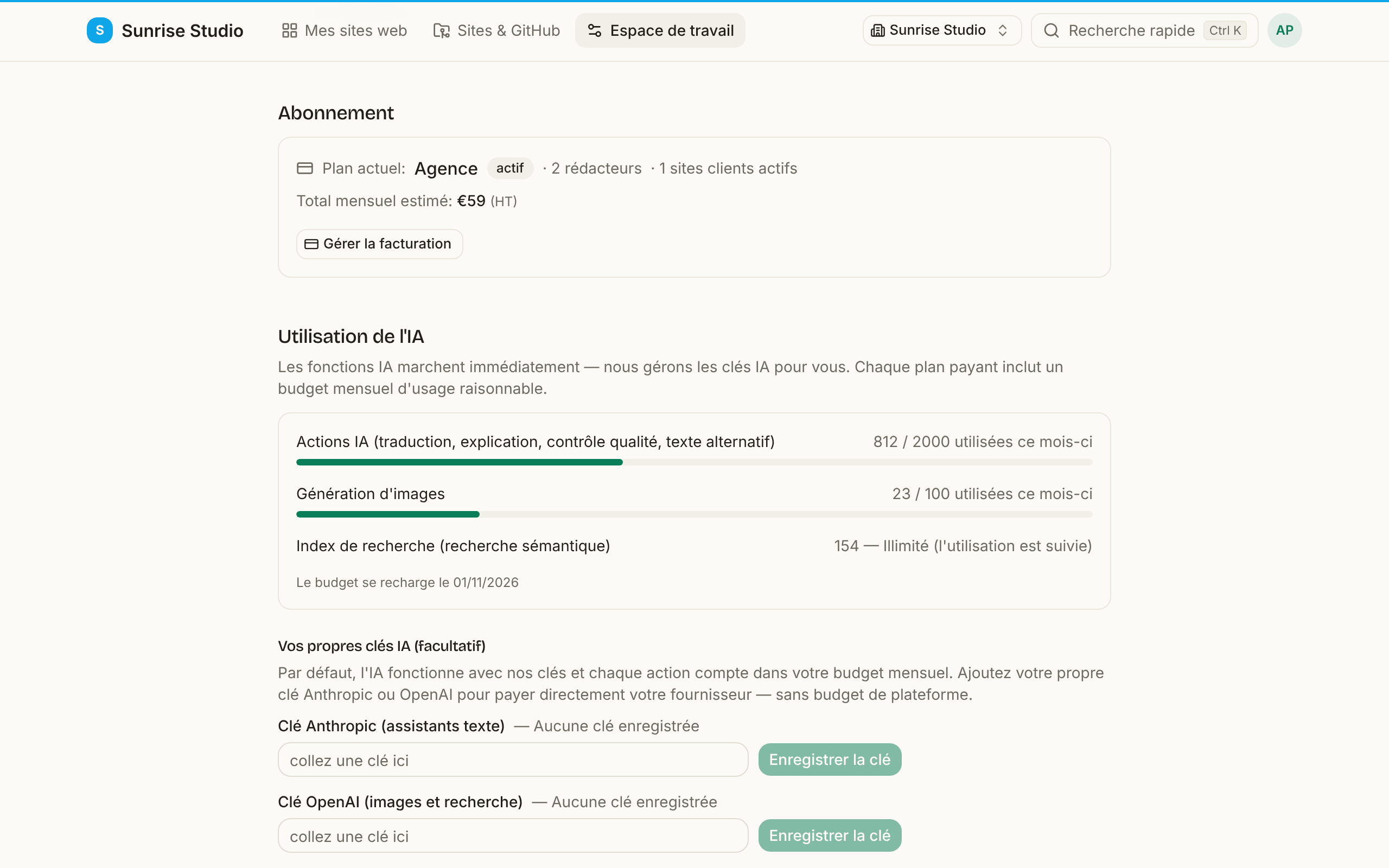Click the Génération d'images progress bar
This screenshot has width=1389, height=868.
[694, 514]
